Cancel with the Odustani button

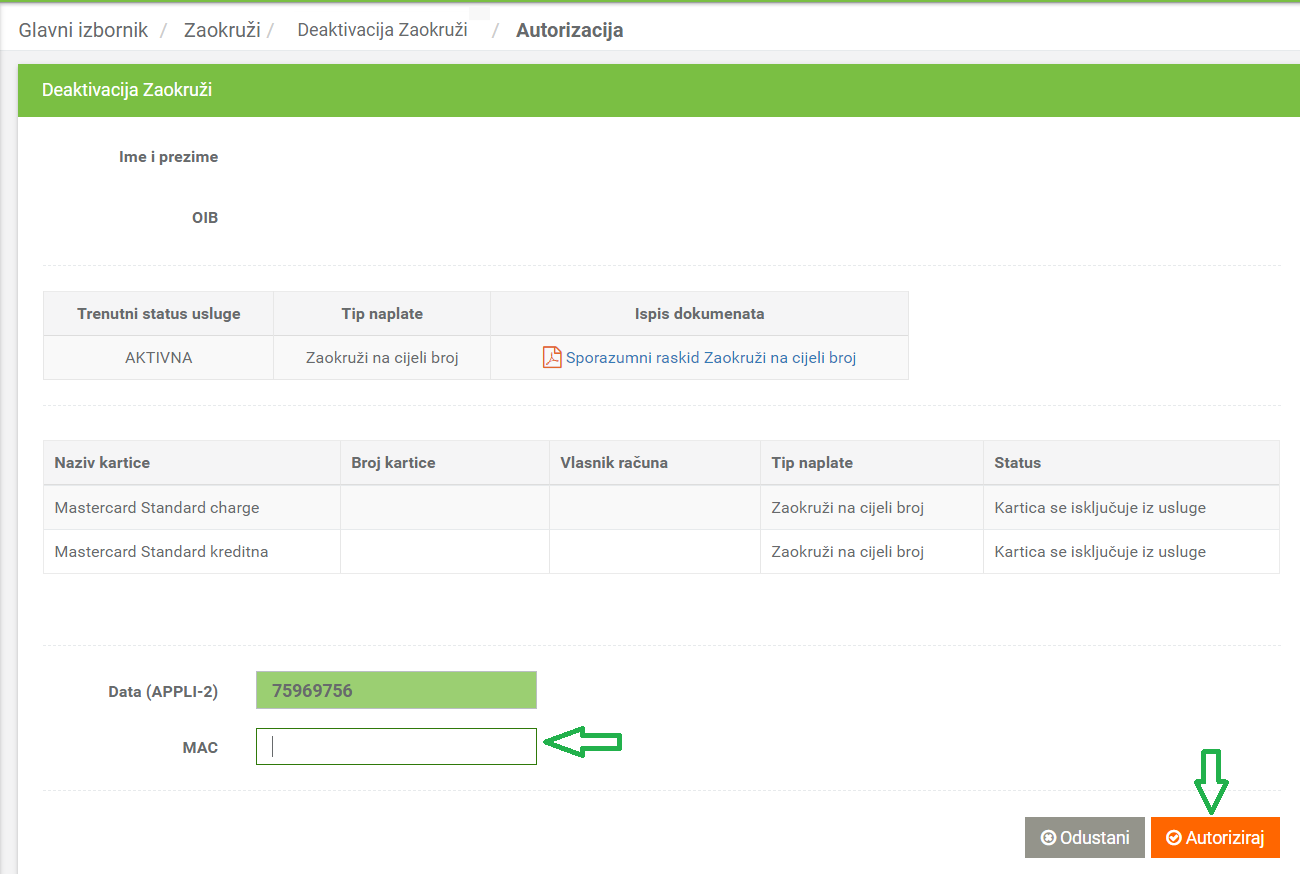point(1085,837)
